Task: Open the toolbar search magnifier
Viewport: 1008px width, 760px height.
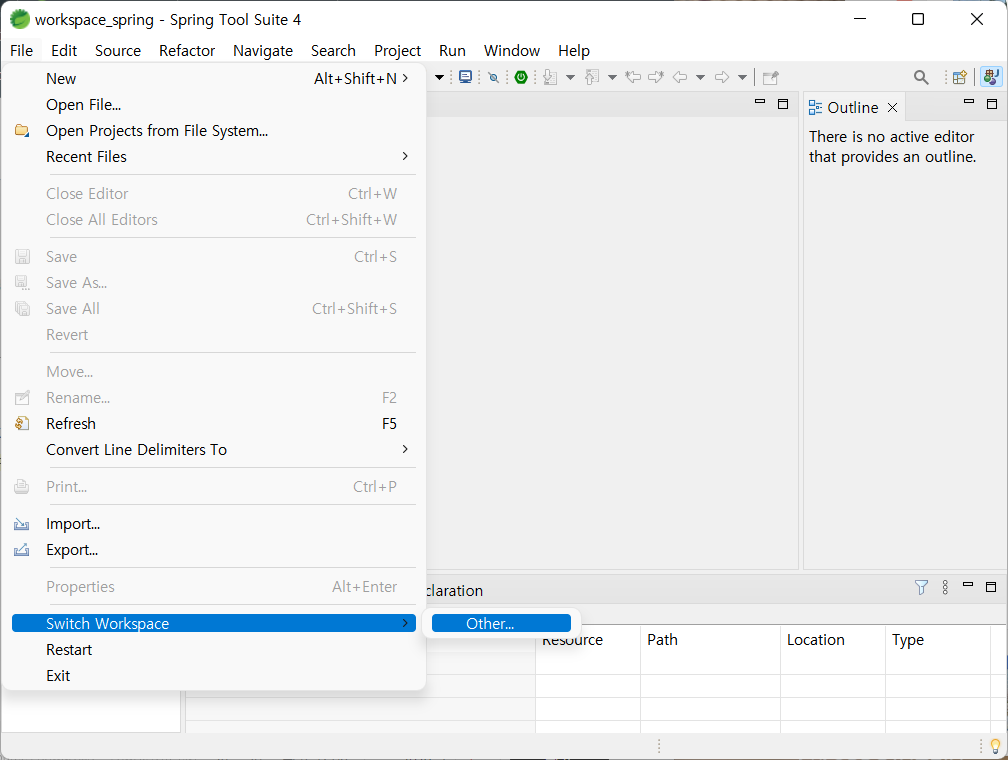Action: tap(921, 77)
